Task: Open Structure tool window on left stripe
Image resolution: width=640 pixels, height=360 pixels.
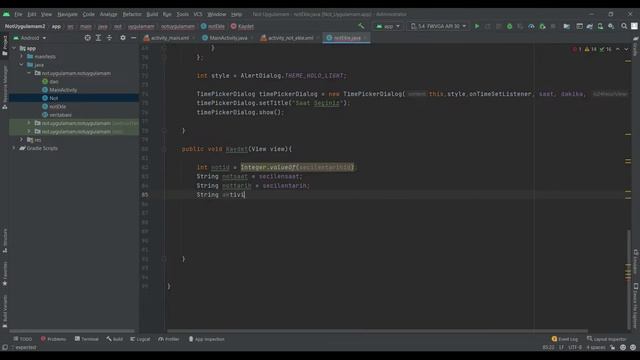Action: 4,240
